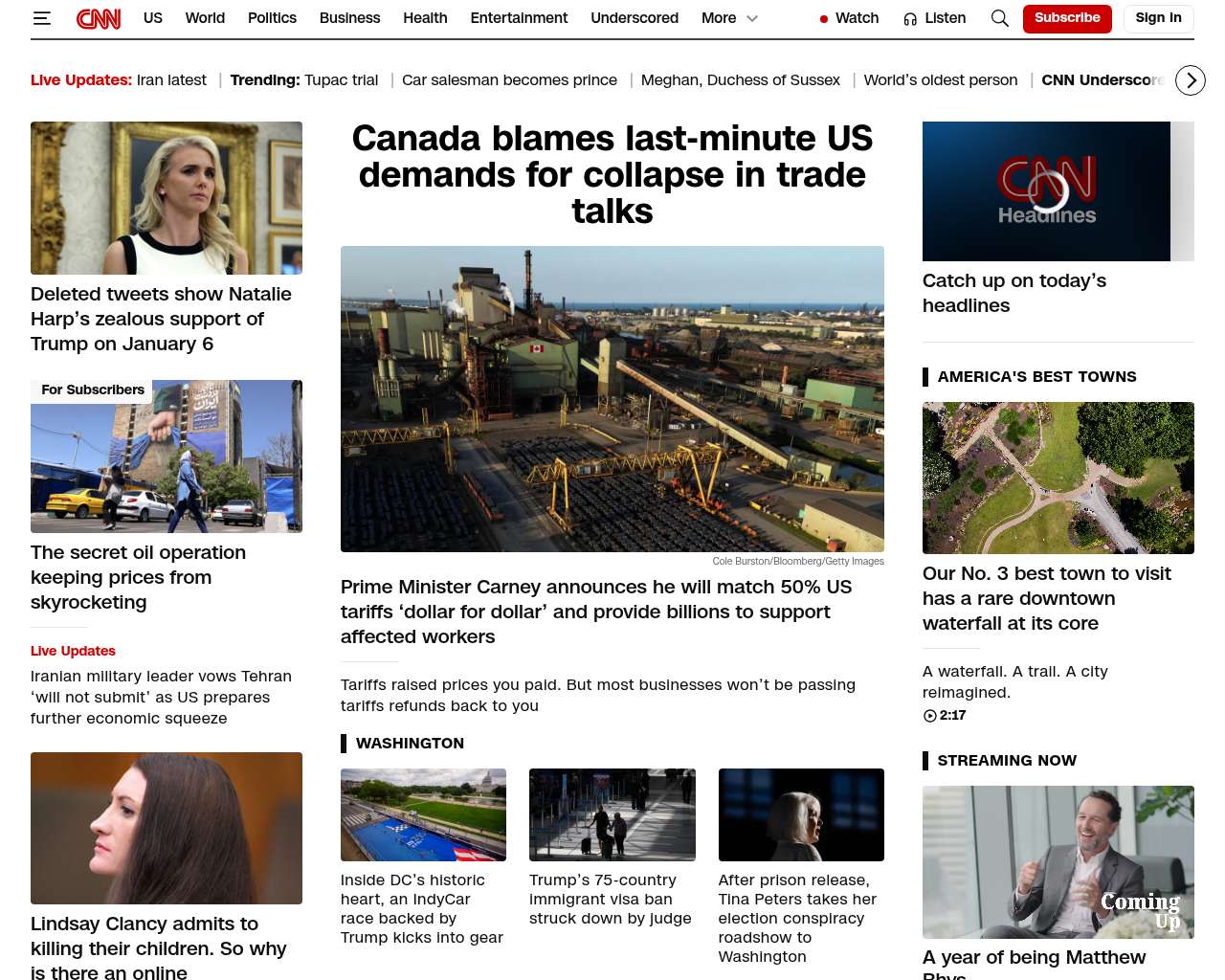Open the aerial park trail photo
Viewport: 1225px width, 980px height.
pos(1058,478)
